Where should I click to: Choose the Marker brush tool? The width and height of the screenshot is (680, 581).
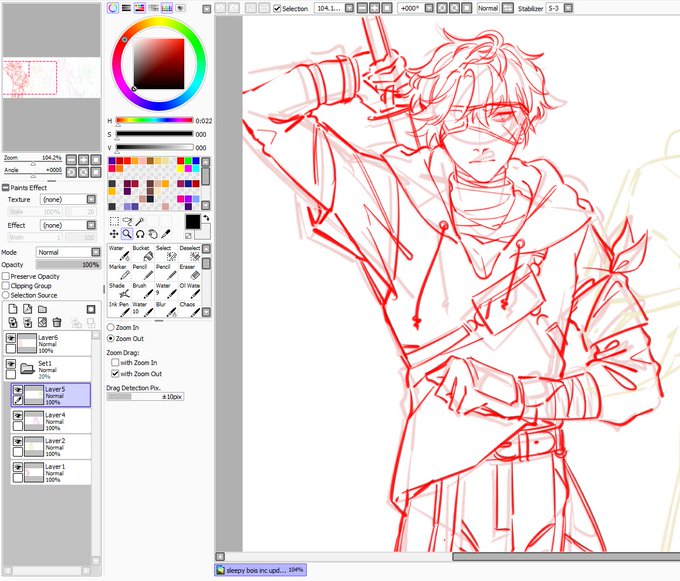tap(119, 272)
